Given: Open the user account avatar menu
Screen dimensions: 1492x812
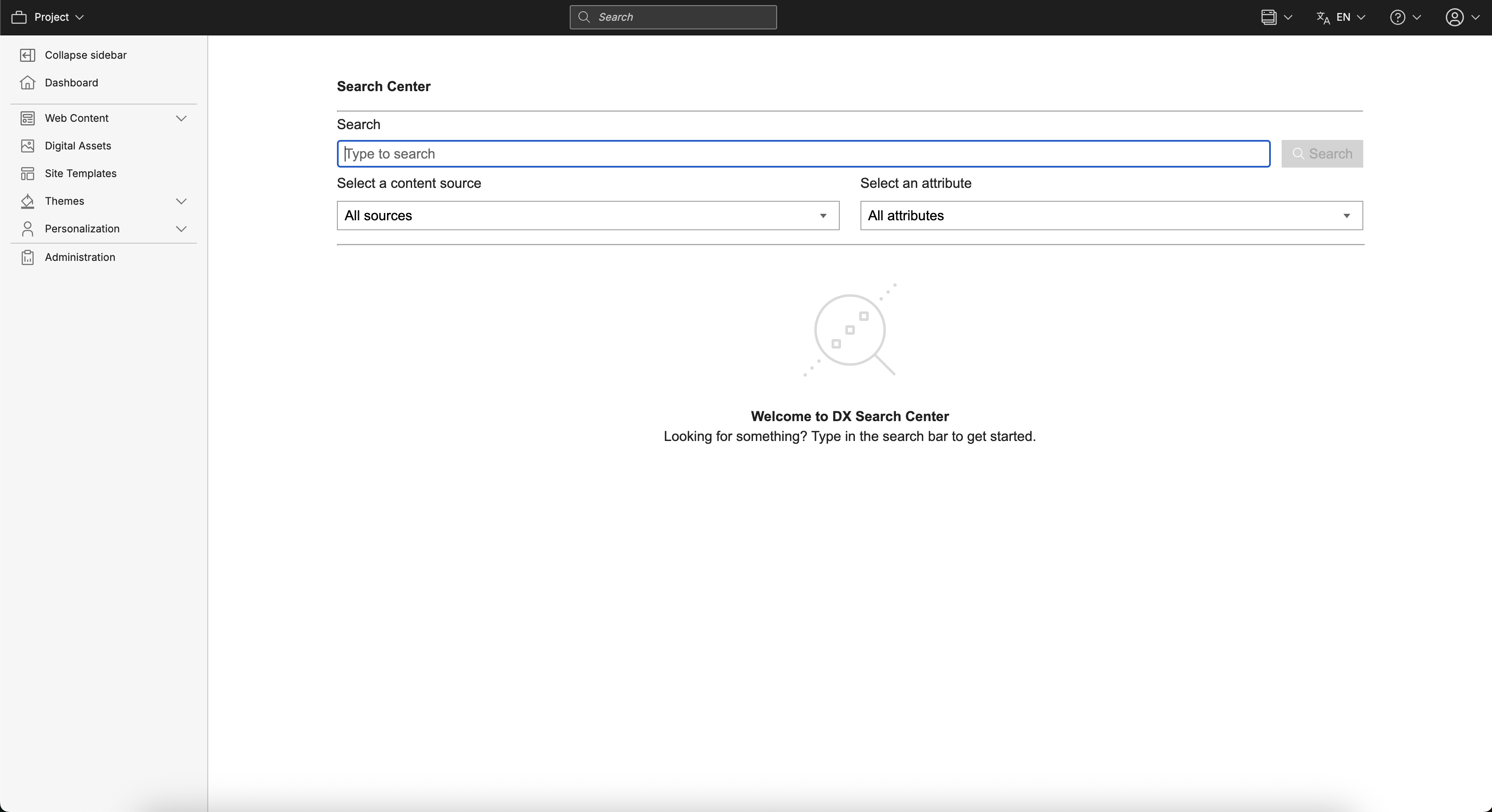Looking at the screenshot, I should [x=1454, y=17].
